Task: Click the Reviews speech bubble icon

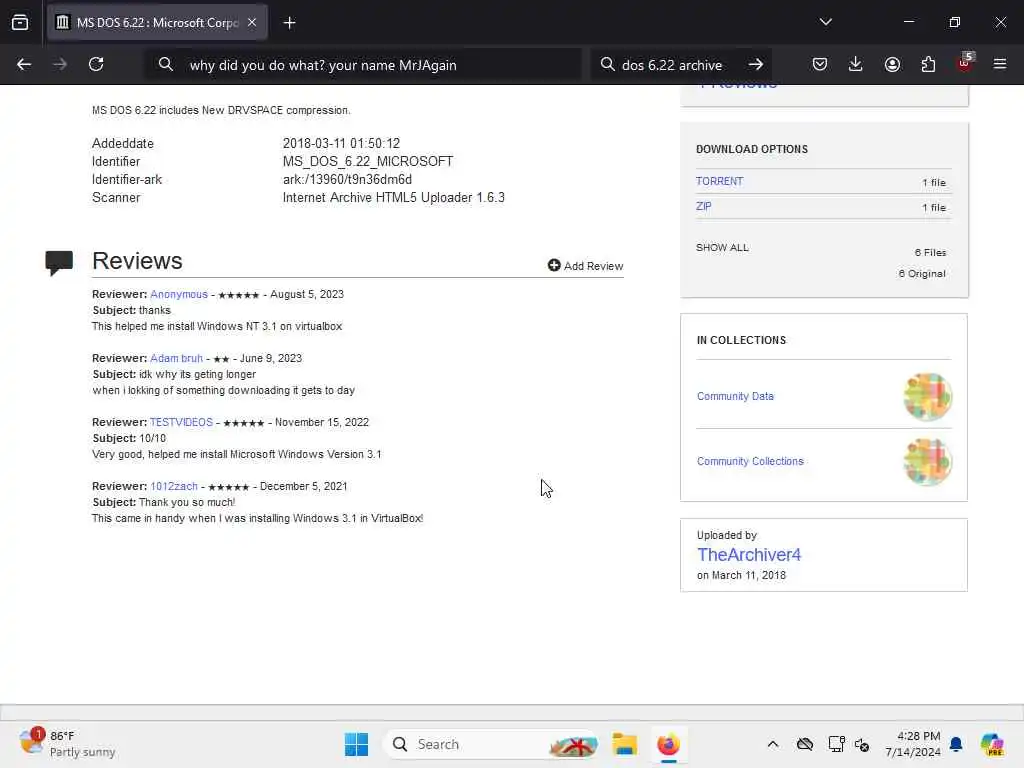Action: click(59, 263)
